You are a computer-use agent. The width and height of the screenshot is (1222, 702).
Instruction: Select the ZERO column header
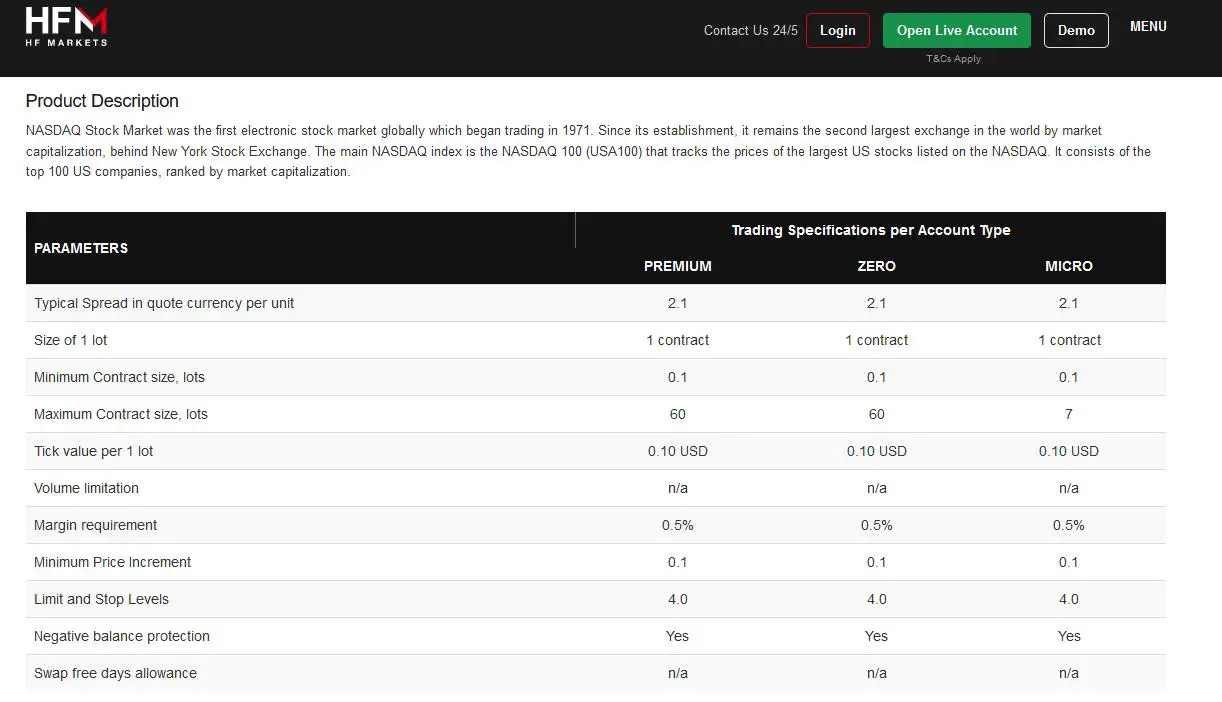pos(877,266)
